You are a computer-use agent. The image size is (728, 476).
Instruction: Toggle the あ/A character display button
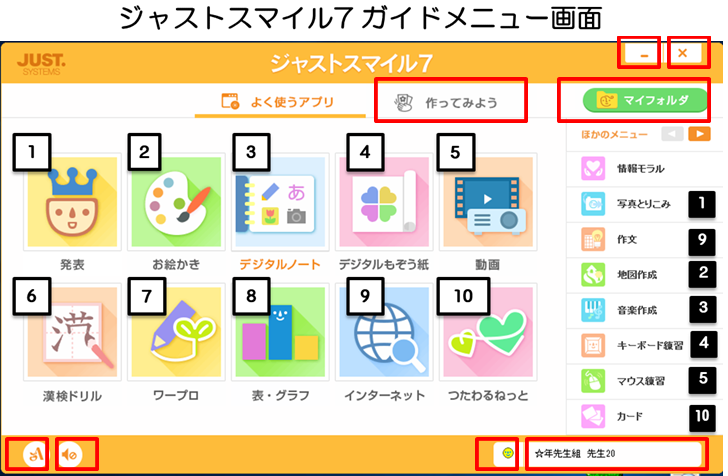[35, 454]
